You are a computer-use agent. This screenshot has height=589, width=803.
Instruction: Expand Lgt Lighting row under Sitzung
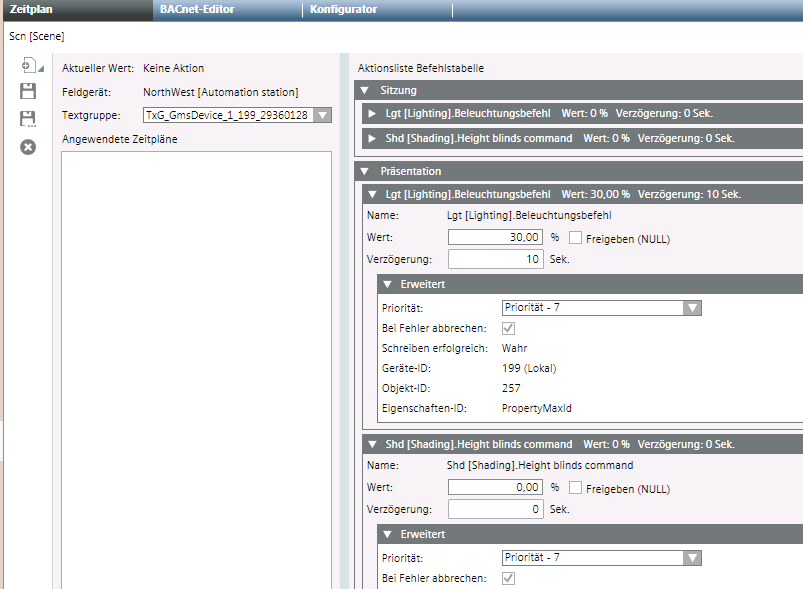tap(373, 113)
